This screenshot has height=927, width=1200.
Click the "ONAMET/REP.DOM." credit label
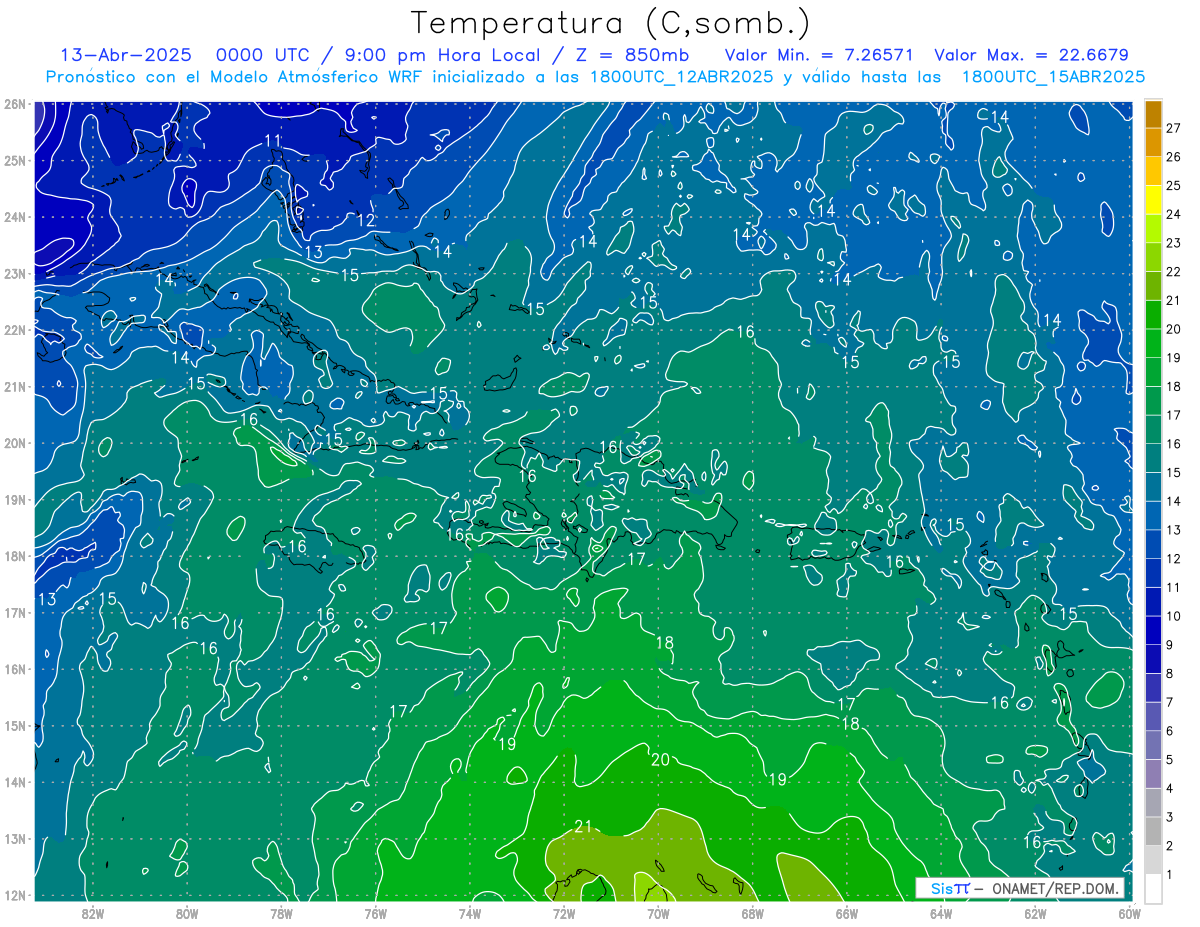click(1056, 889)
